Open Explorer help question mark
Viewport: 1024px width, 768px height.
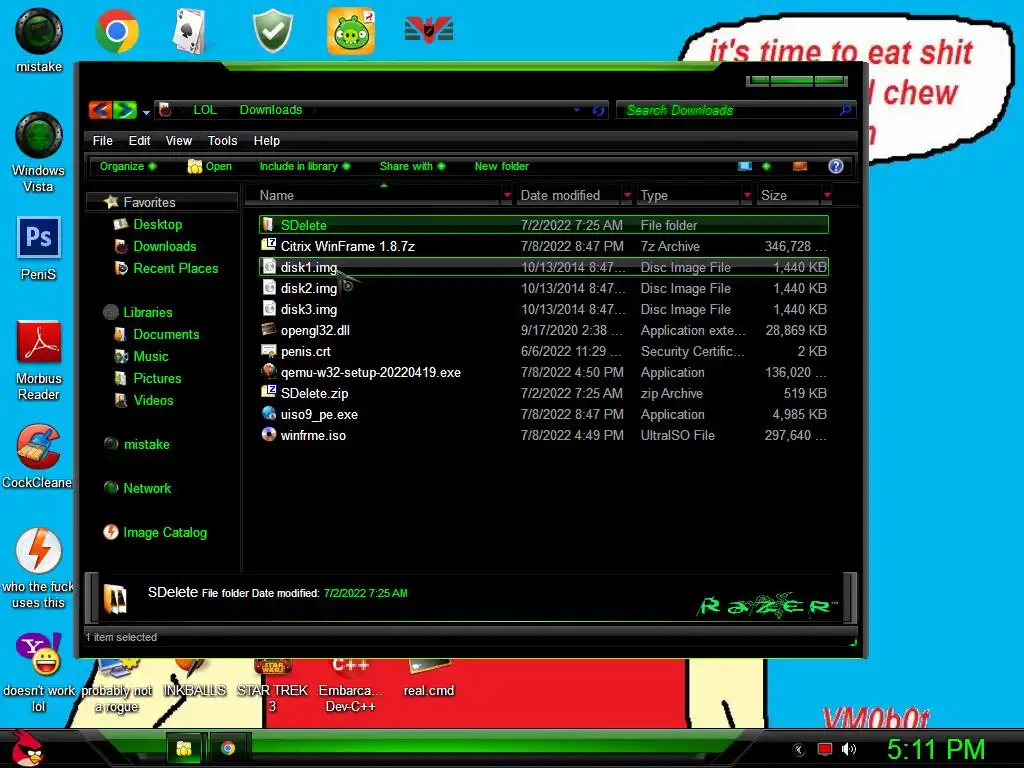coord(835,166)
